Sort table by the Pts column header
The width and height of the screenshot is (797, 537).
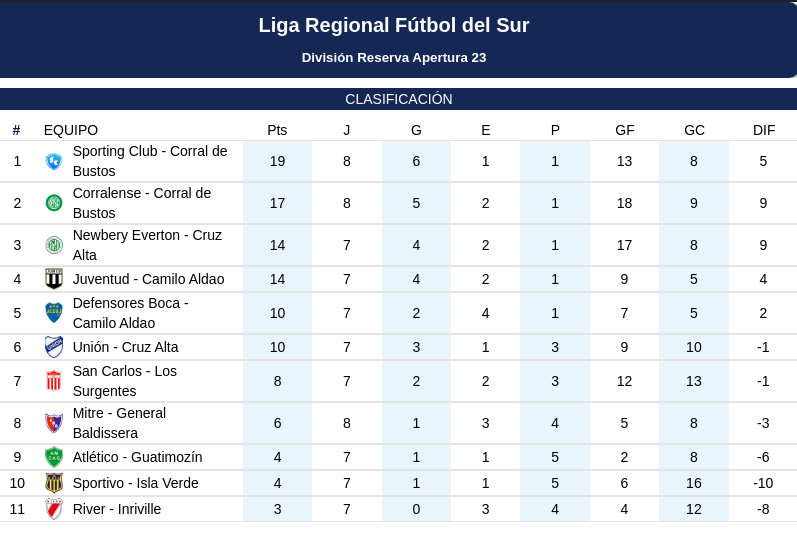277,130
